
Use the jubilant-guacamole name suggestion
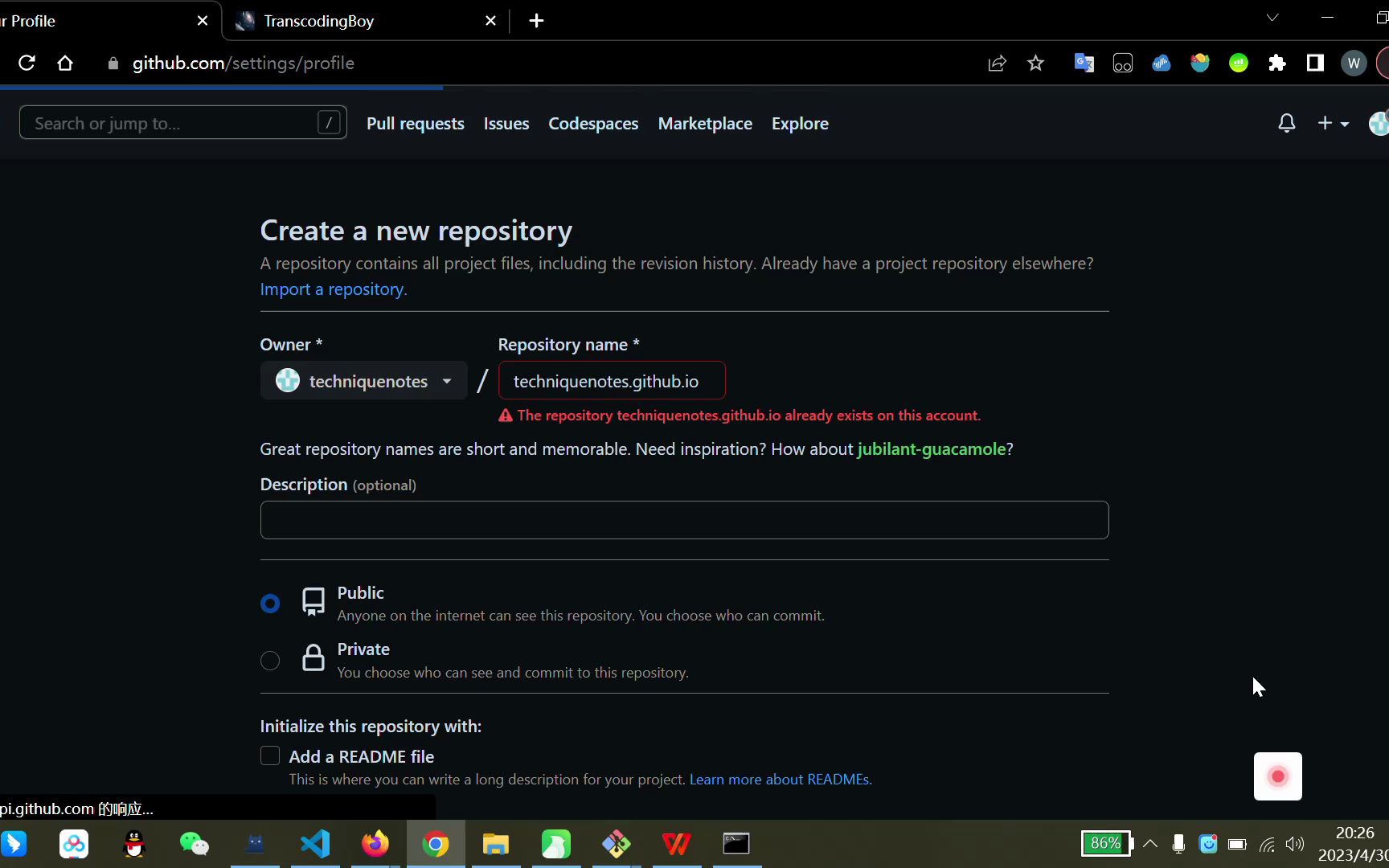(x=932, y=448)
